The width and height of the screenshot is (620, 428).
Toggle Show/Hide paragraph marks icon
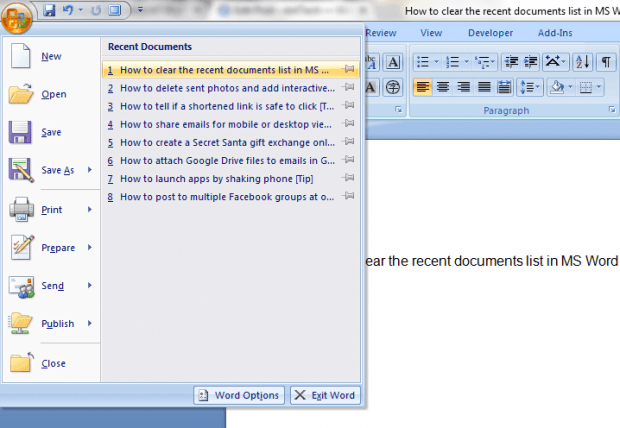(x=606, y=62)
